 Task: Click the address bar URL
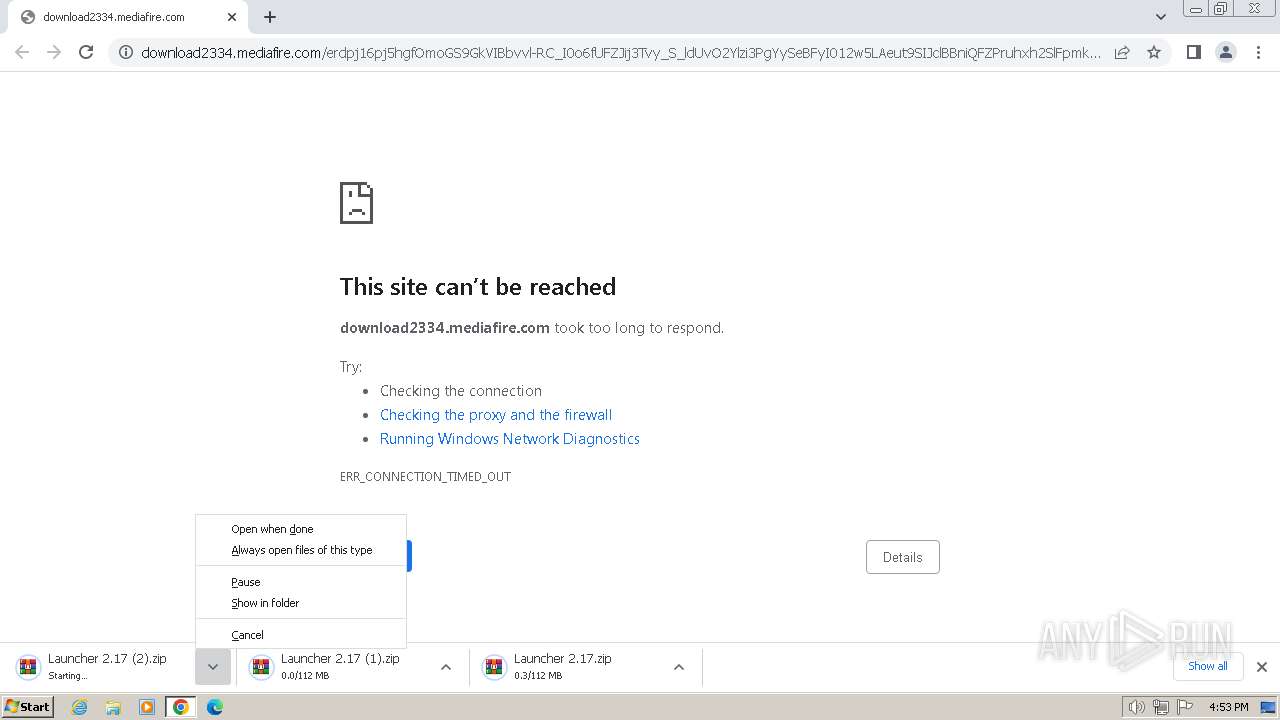click(620, 53)
